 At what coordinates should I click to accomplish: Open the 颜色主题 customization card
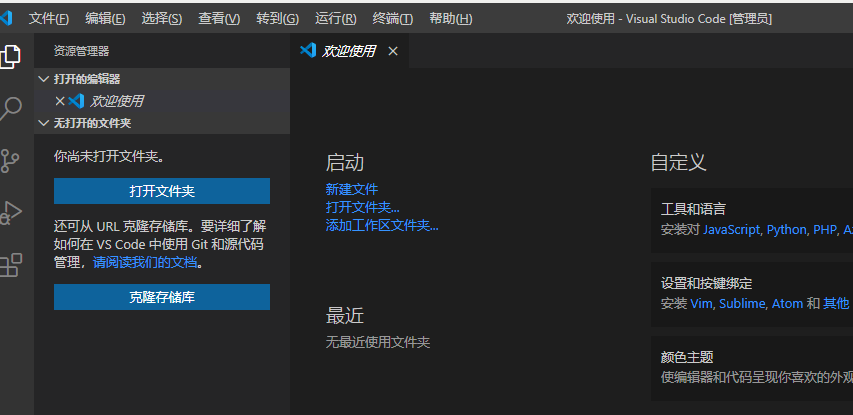752,368
